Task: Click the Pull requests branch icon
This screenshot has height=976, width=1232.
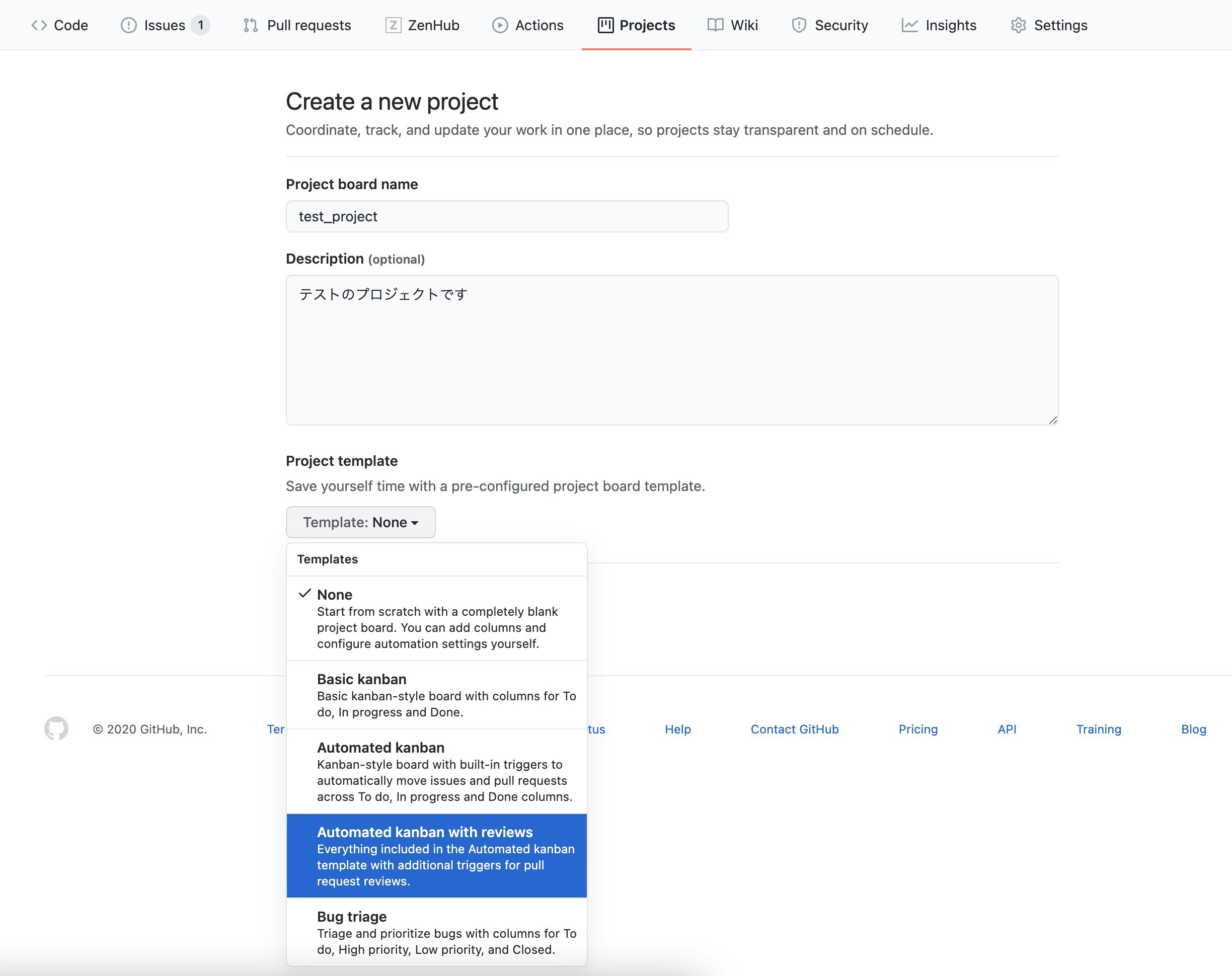Action: coord(250,25)
